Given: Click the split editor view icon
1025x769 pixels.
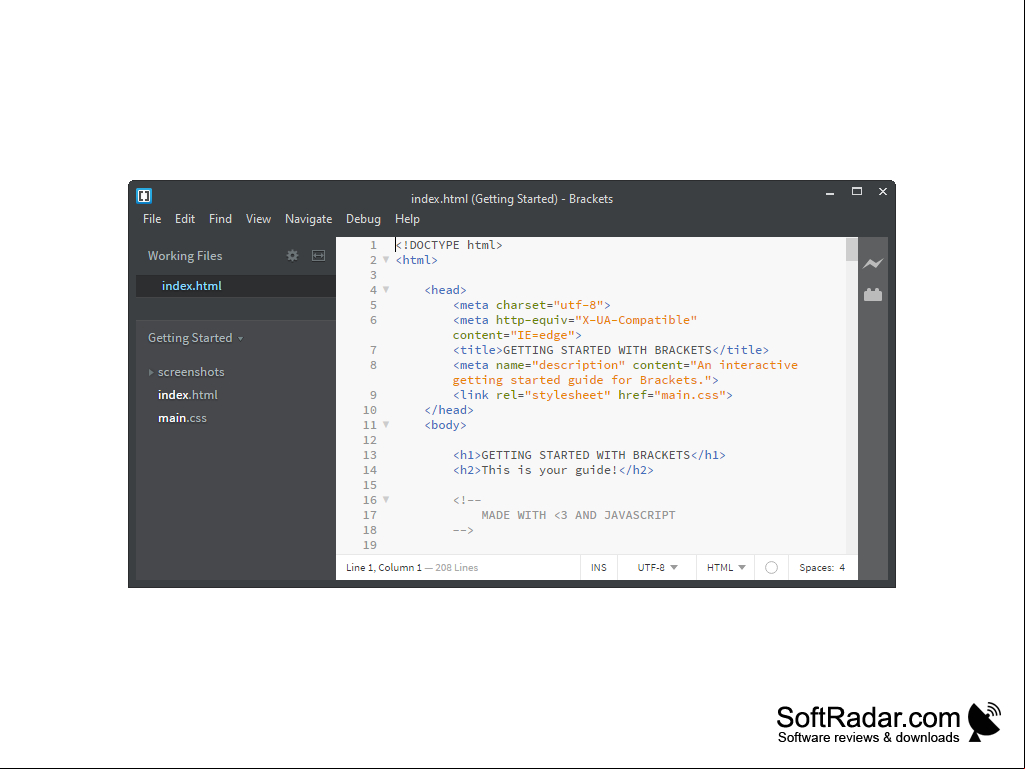Looking at the screenshot, I should [x=318, y=256].
